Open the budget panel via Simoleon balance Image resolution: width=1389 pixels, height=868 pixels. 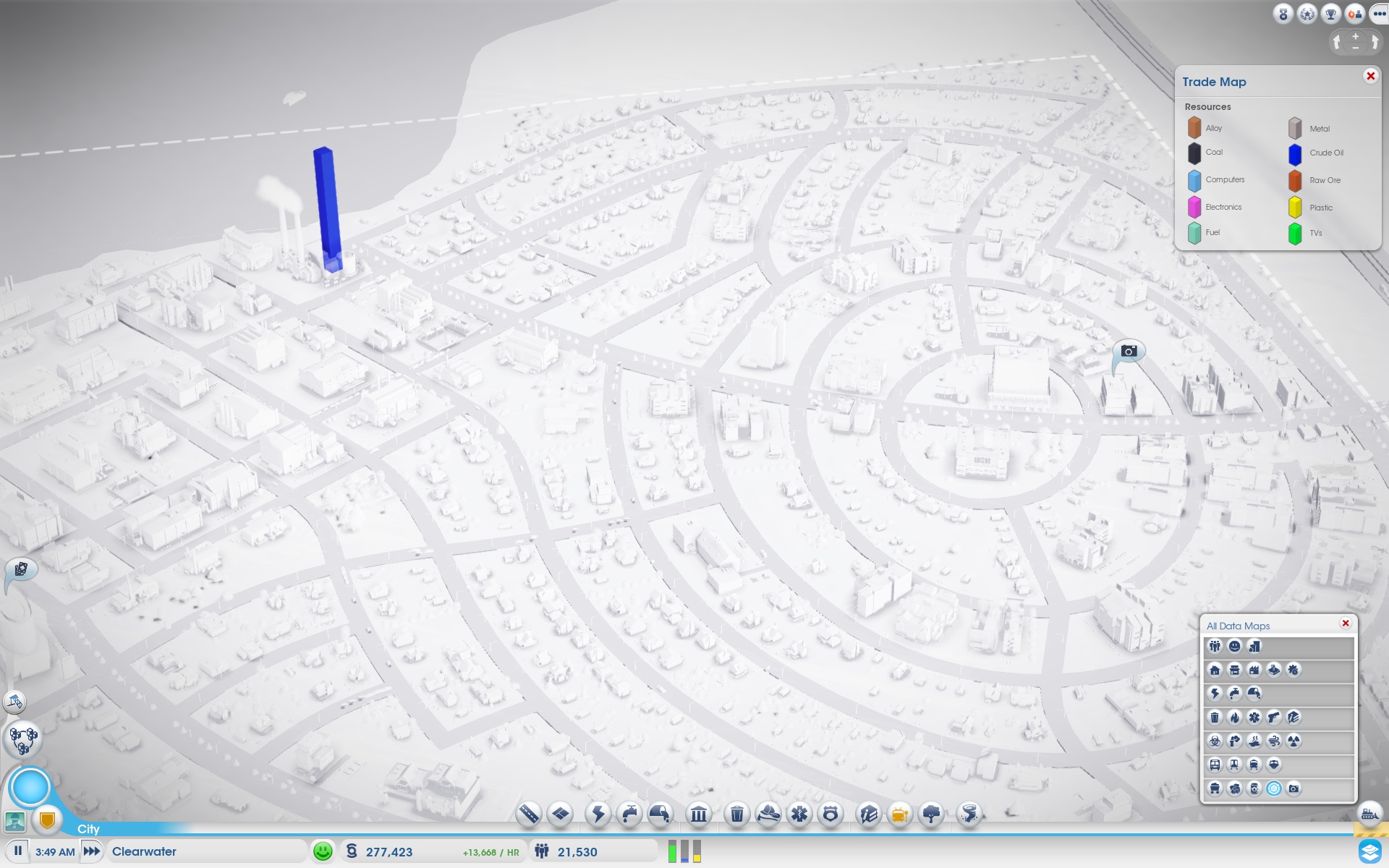click(433, 851)
